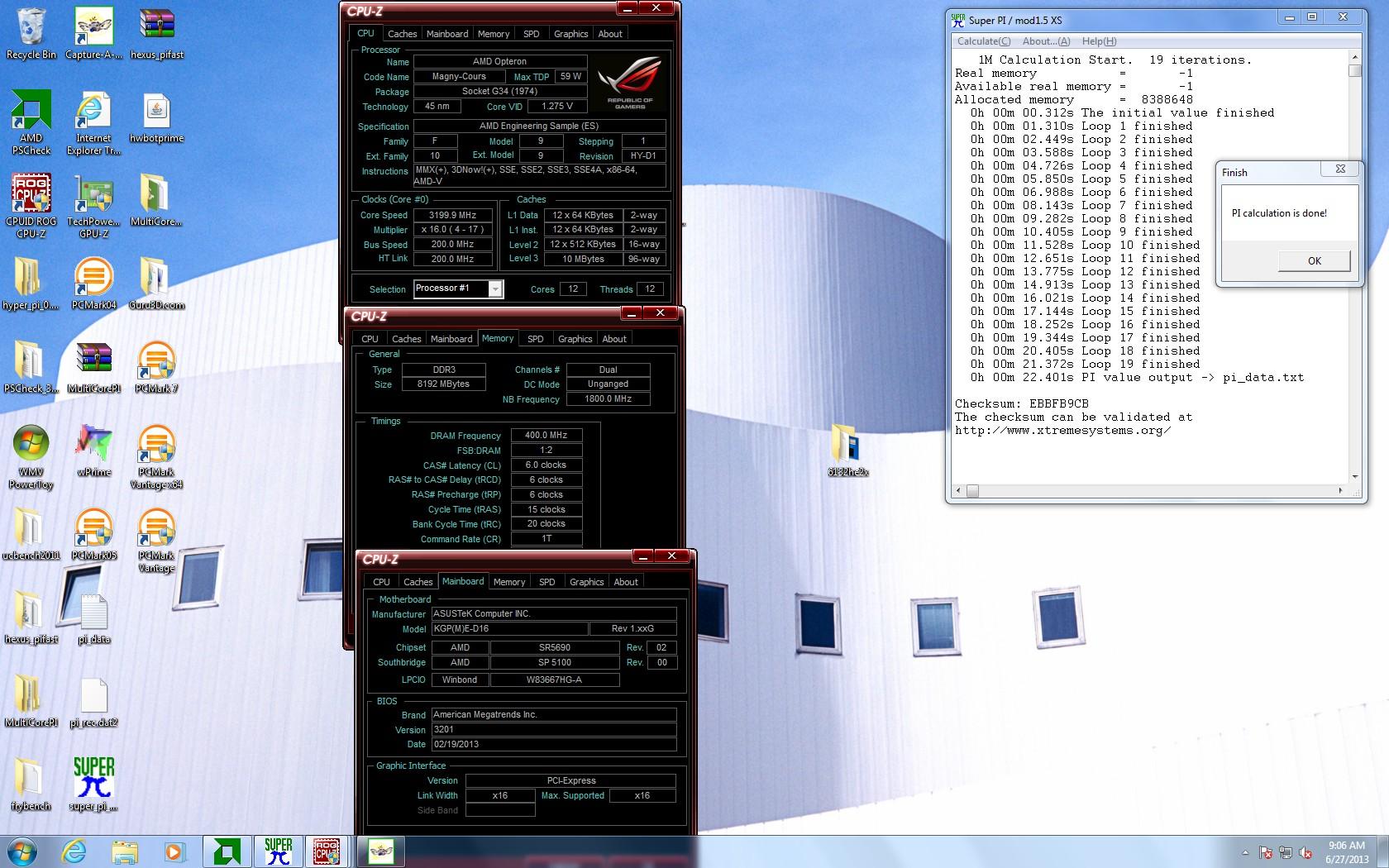The width and height of the screenshot is (1389, 868).
Task: Click Super PI vertical scrollbar down arrow
Action: click(x=1354, y=476)
